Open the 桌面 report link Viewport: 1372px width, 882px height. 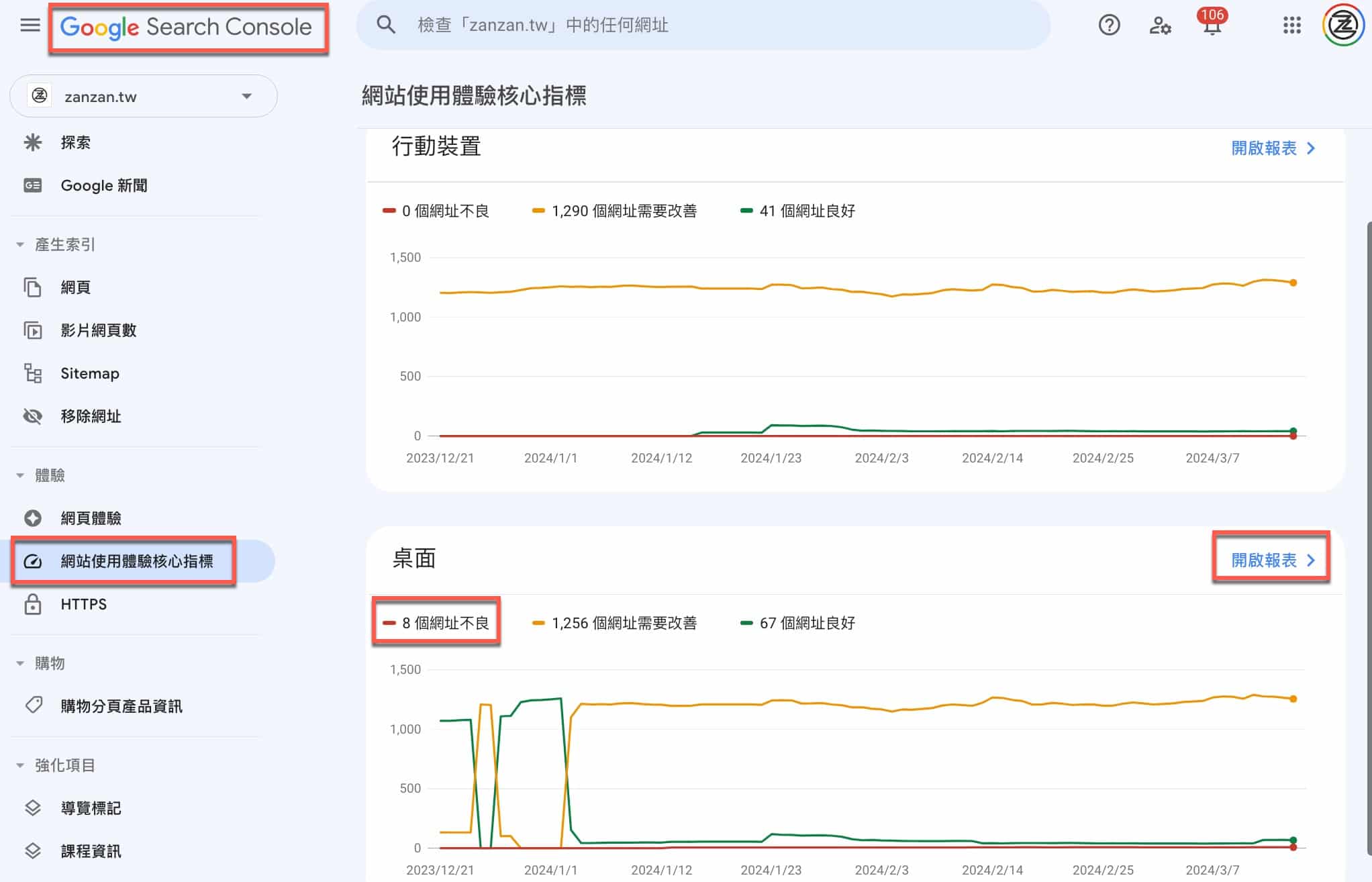click(1273, 560)
